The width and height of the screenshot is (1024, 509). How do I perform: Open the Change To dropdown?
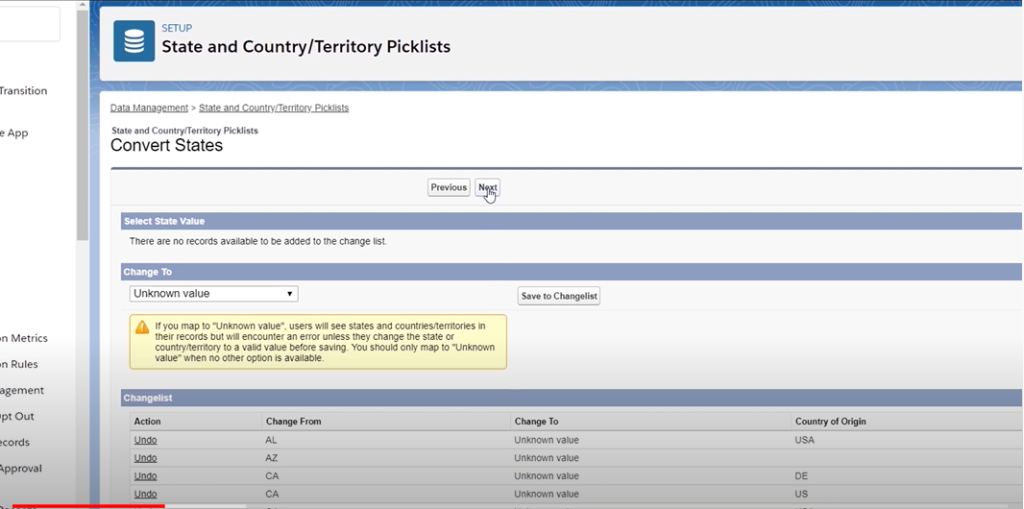pyautogui.click(x=214, y=294)
